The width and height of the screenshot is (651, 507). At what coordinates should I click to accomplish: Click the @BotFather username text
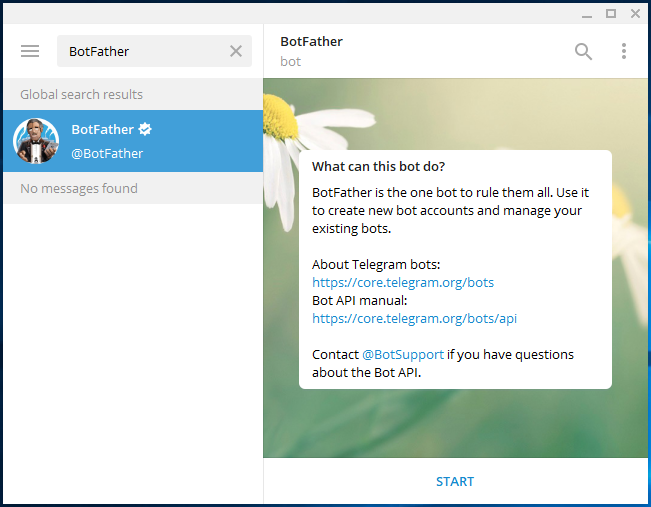click(107, 154)
